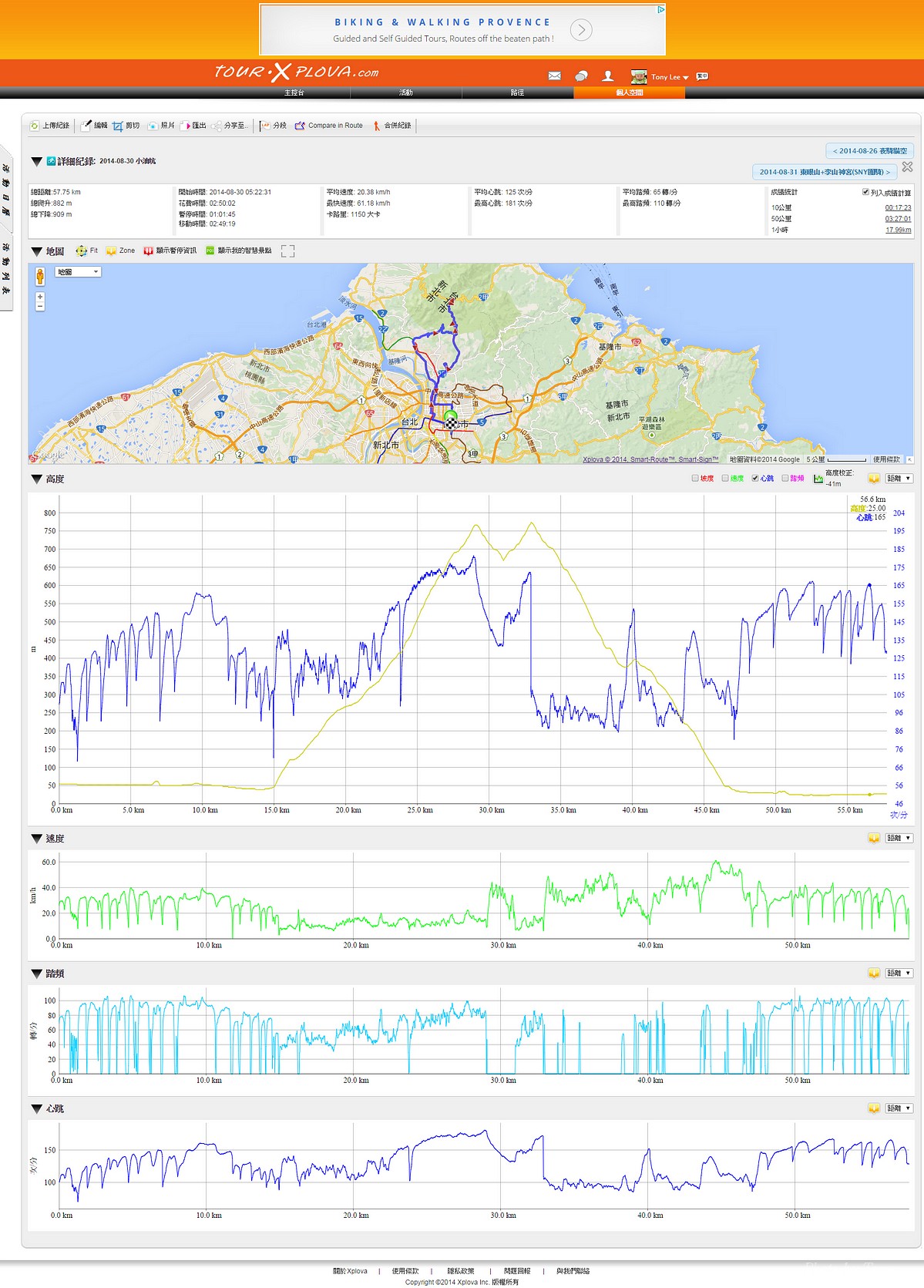This screenshot has height=1288, width=924.
Task: Click the Fit map icon
Action: tap(82, 251)
